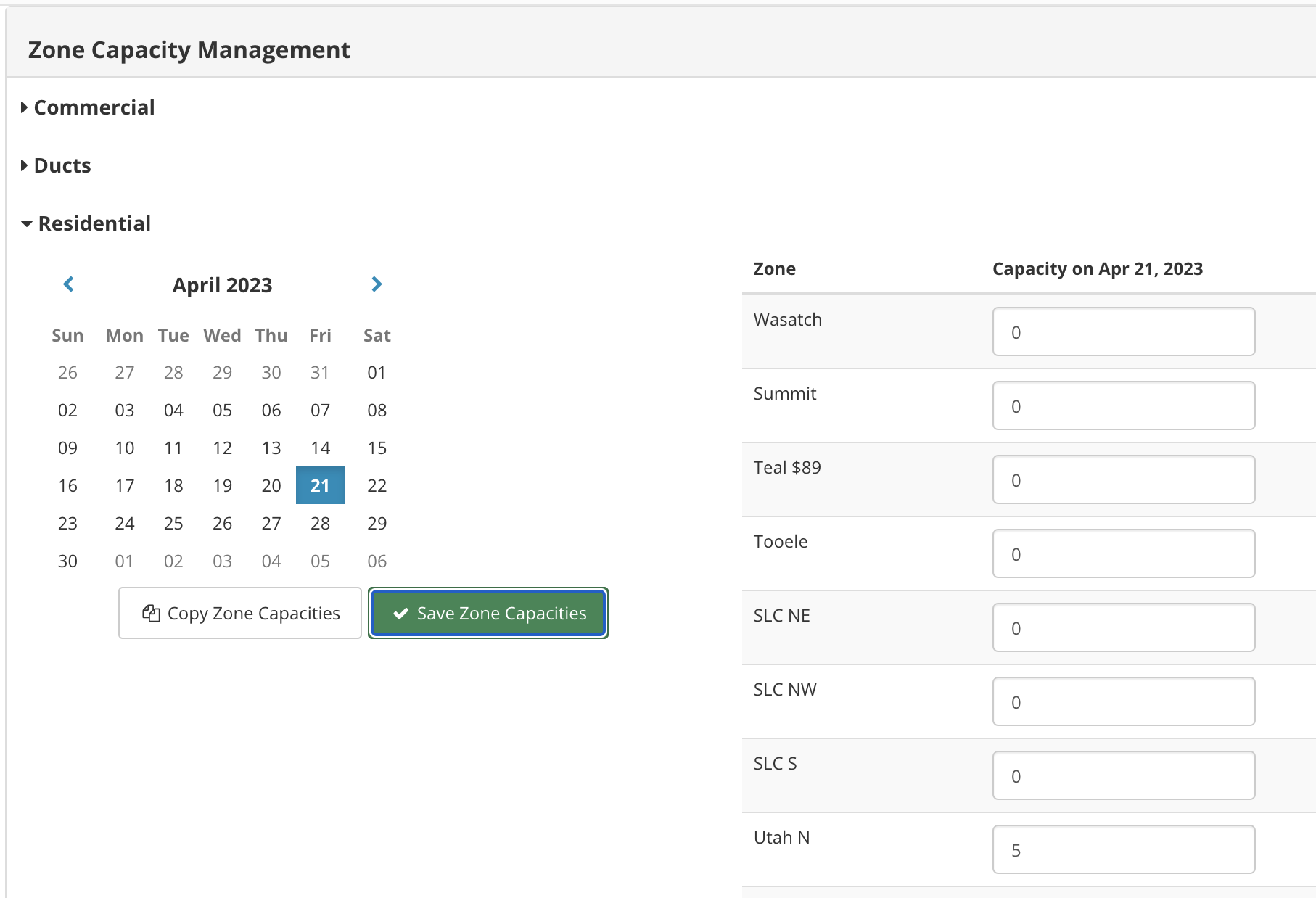The width and height of the screenshot is (1316, 898).
Task: Click the Wasatch zone label
Action: (x=787, y=319)
